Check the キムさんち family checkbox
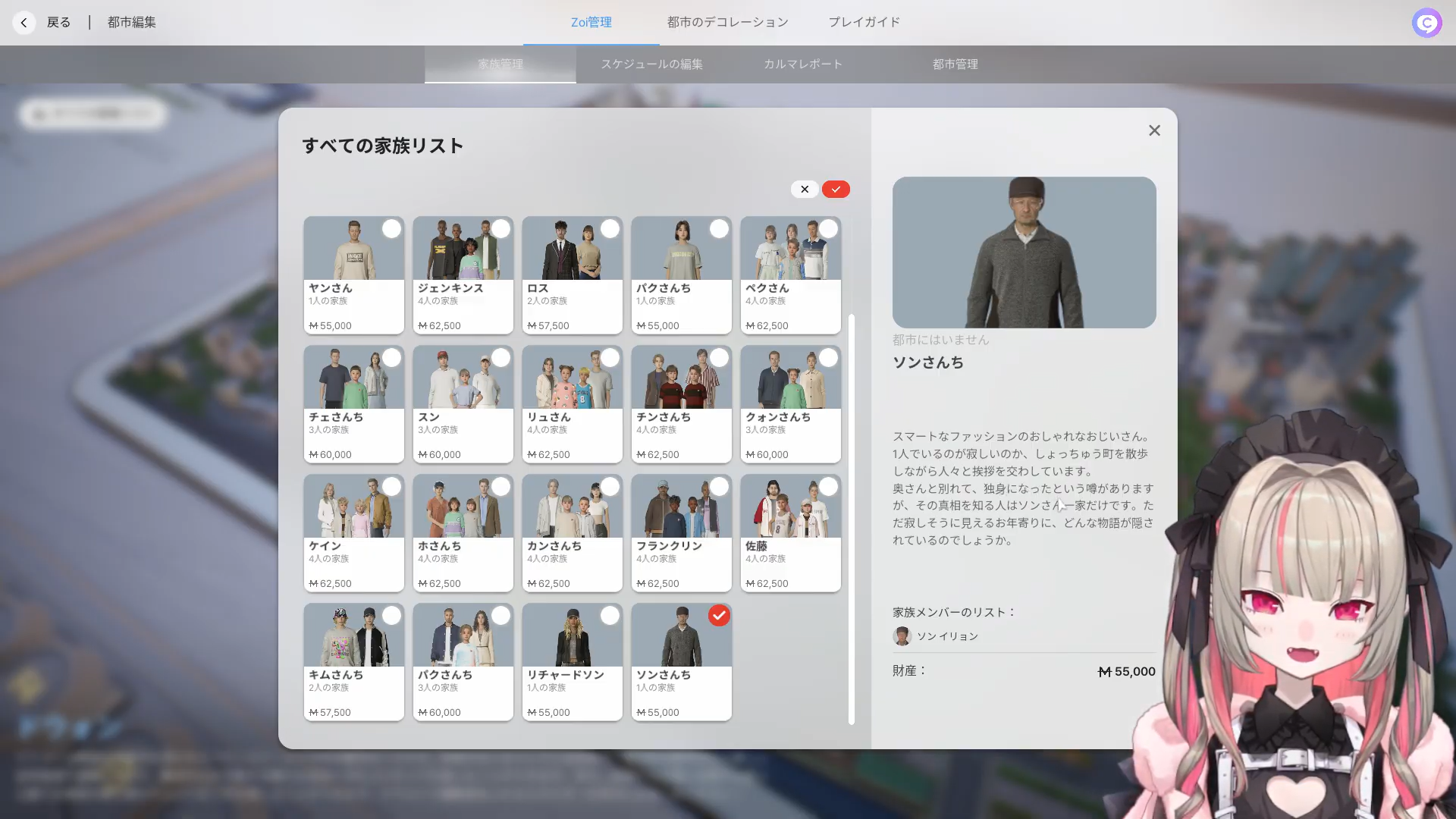 (x=391, y=616)
